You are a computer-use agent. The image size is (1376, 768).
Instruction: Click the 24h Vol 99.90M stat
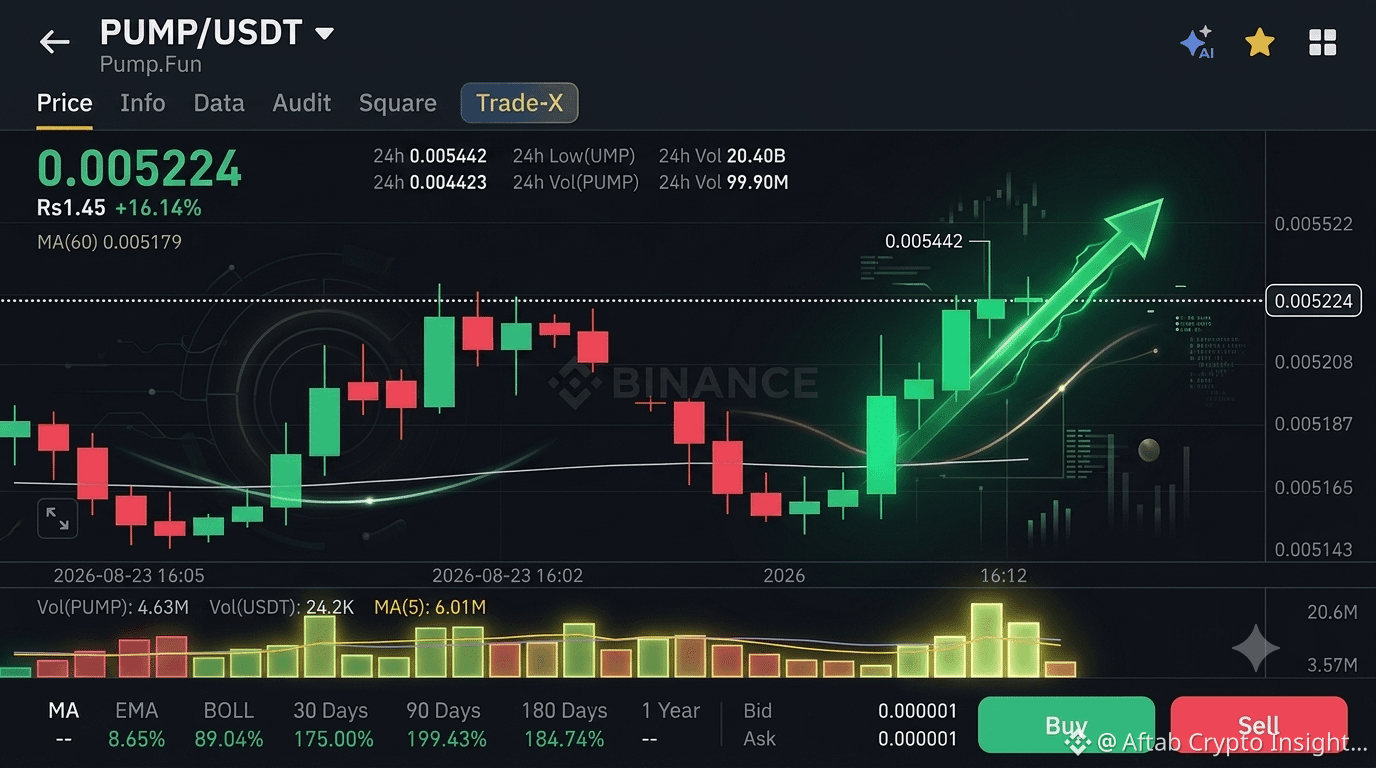(x=724, y=182)
